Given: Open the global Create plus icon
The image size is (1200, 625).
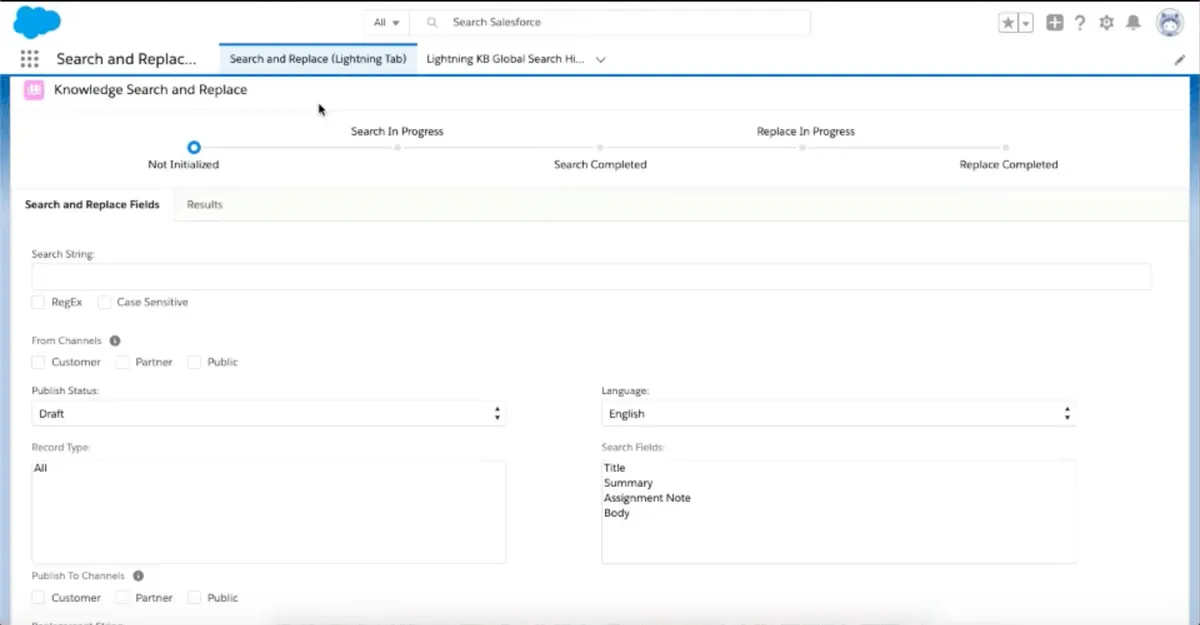Looking at the screenshot, I should [x=1055, y=23].
